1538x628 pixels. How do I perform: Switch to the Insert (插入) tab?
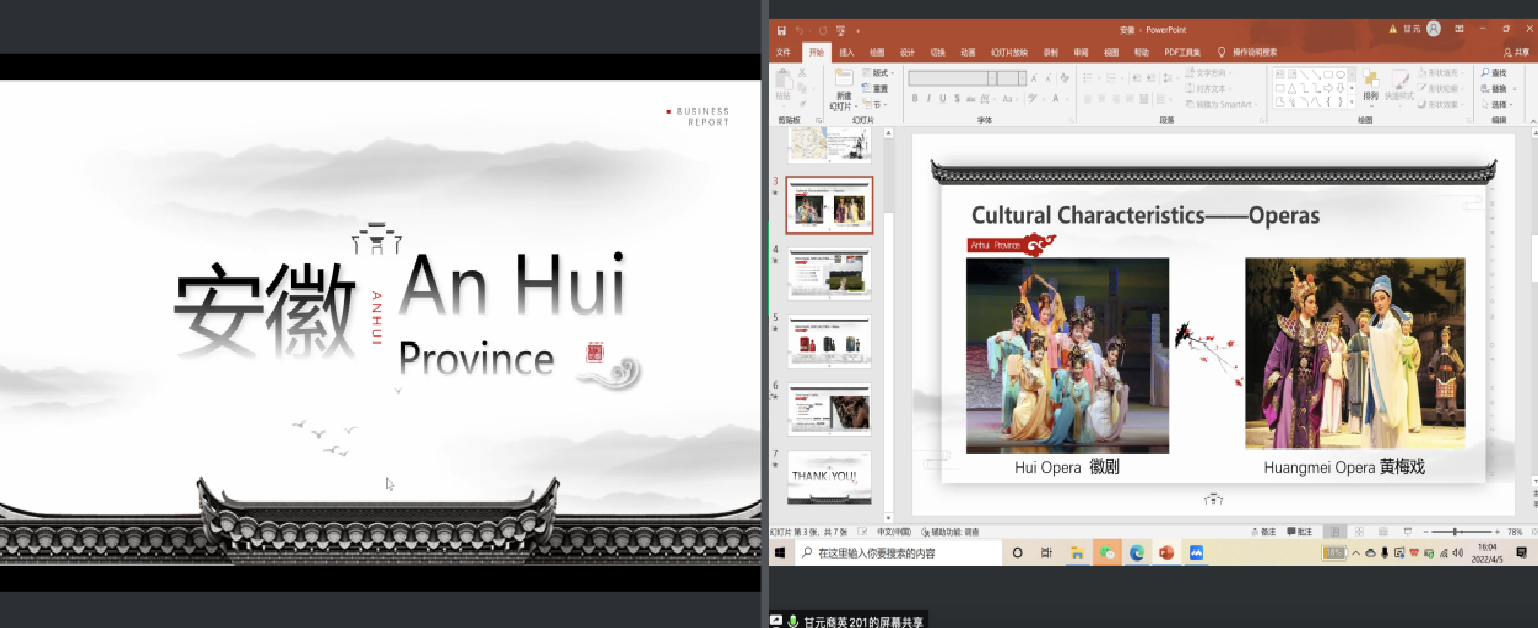pos(847,52)
